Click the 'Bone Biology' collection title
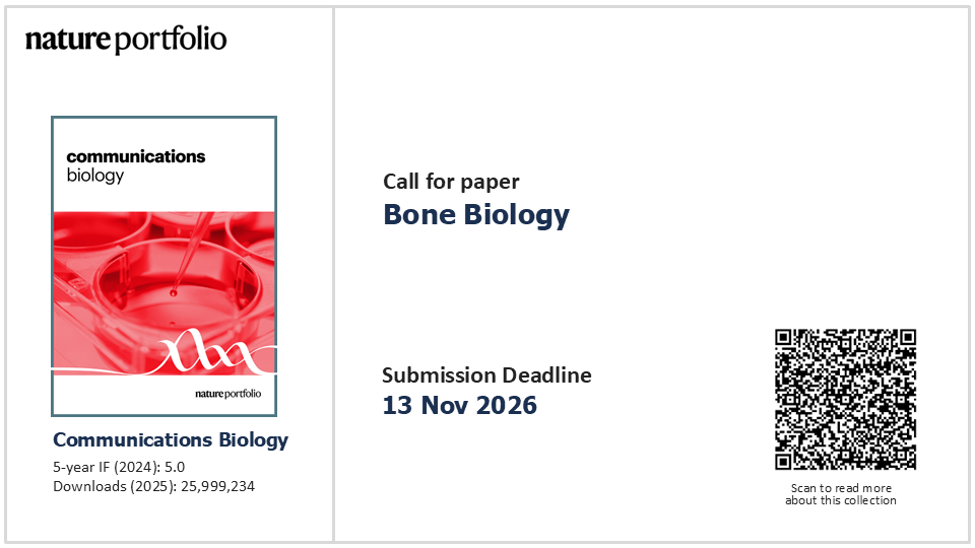 pyautogui.click(x=476, y=215)
